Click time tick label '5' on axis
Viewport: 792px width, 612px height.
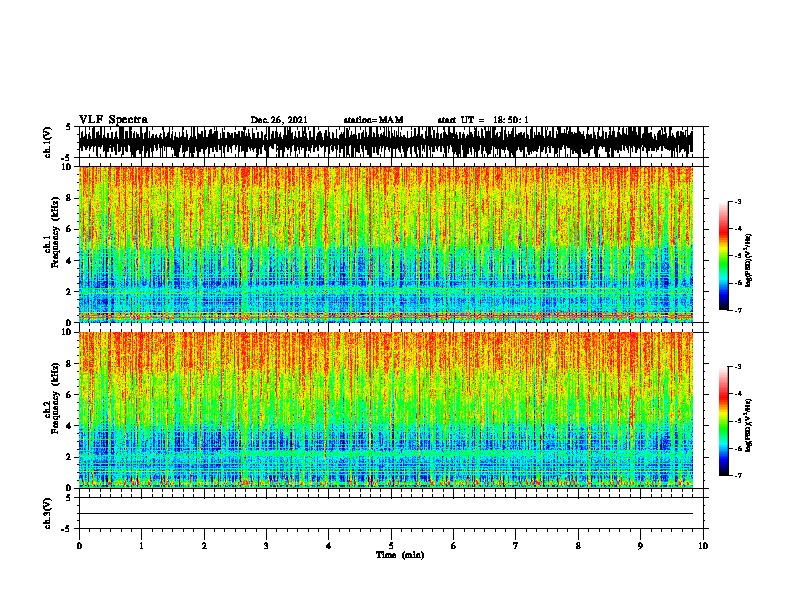(x=391, y=546)
